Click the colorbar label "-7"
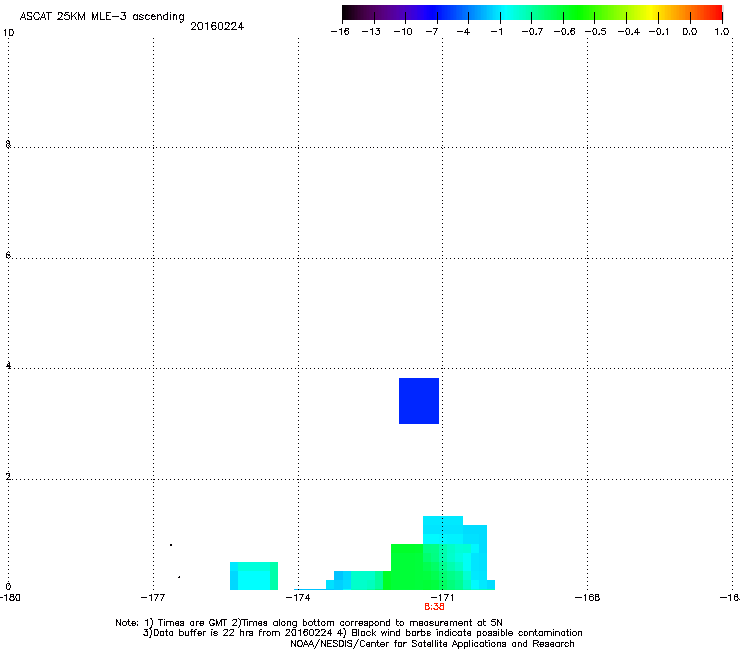 (432, 32)
